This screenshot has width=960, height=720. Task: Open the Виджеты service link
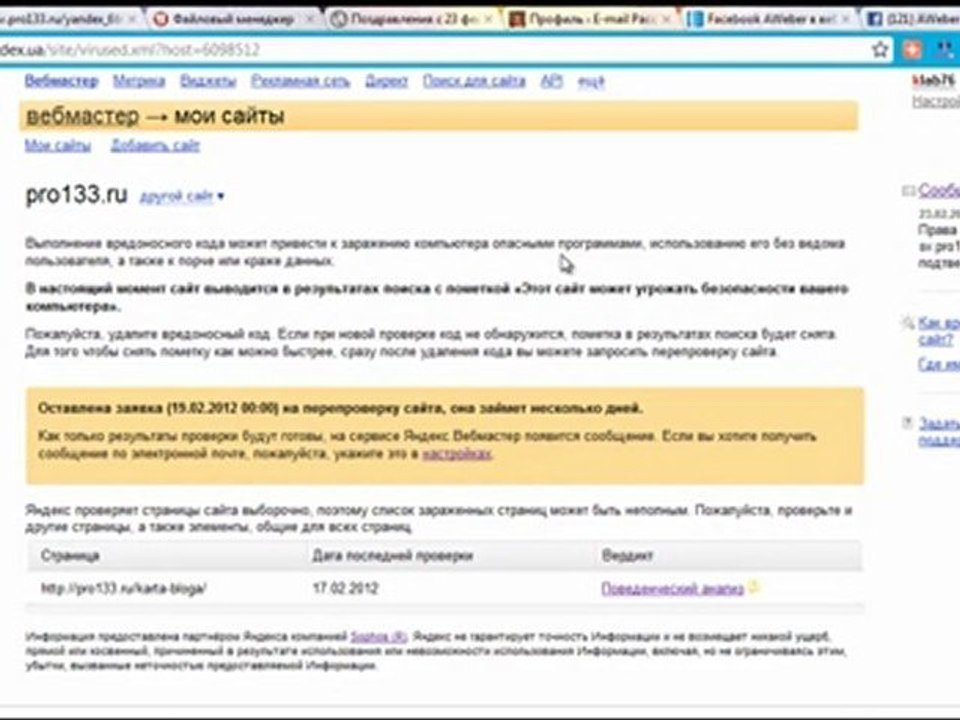(x=208, y=81)
